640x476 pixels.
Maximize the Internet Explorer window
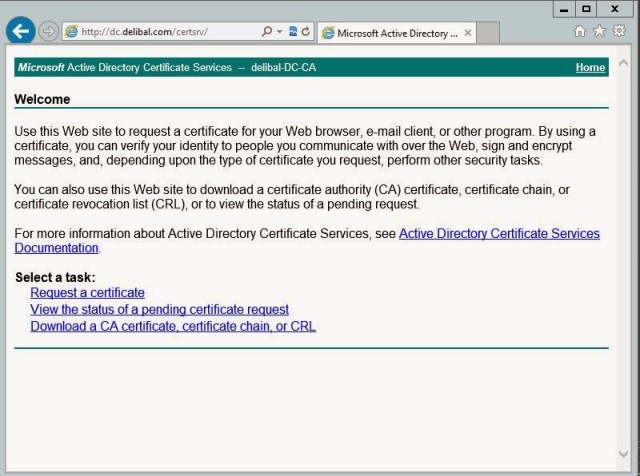click(586, 8)
